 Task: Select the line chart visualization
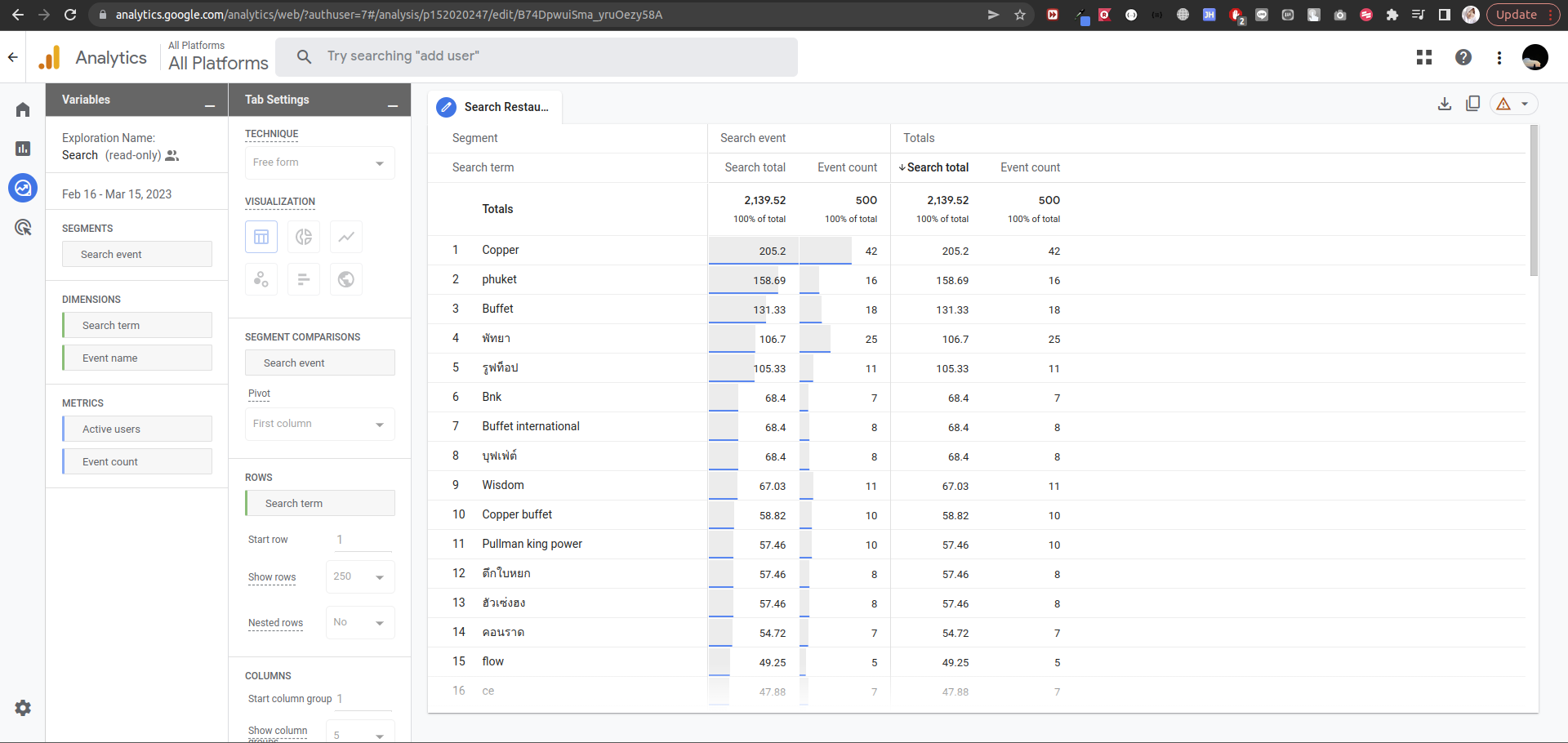346,237
